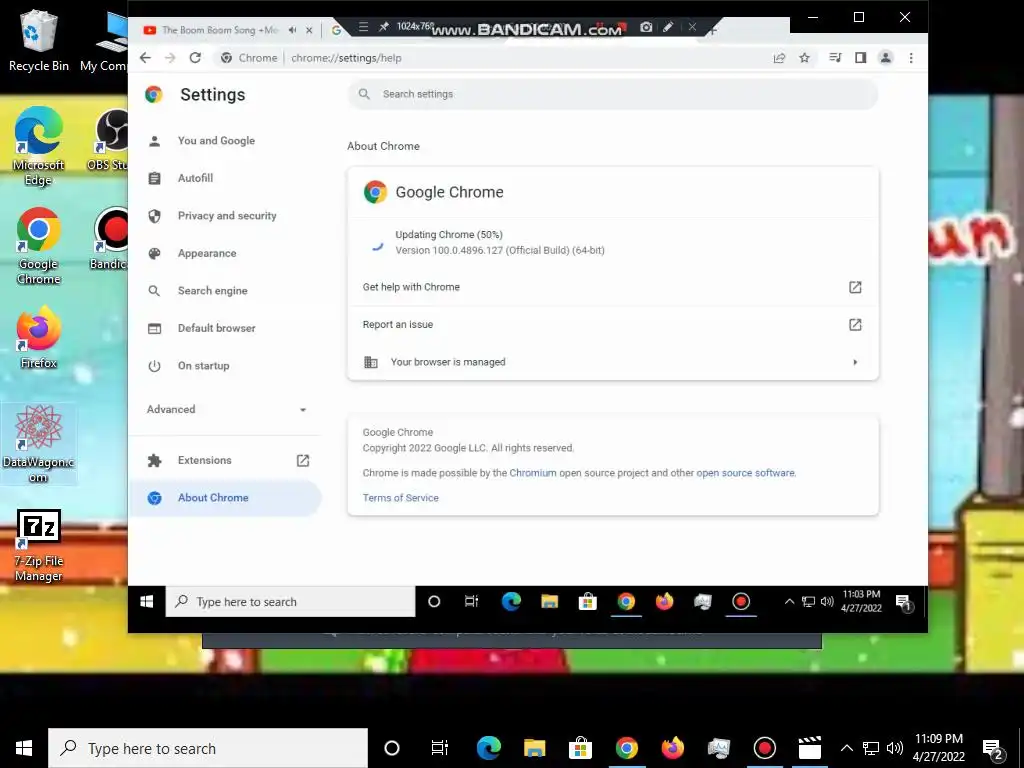1024x768 pixels.
Task: Select DataWagon.com desktop shortcut
Action: [39, 444]
